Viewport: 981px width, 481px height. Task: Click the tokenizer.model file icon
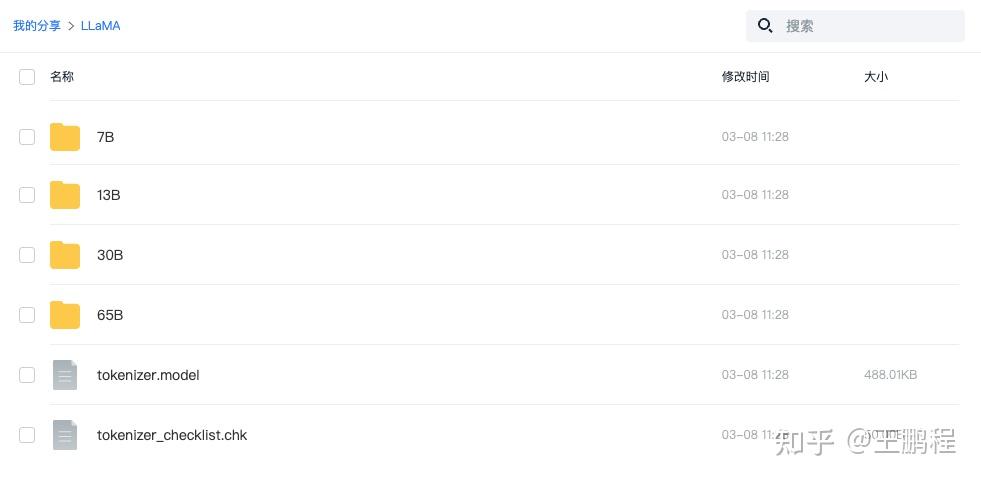tap(65, 375)
